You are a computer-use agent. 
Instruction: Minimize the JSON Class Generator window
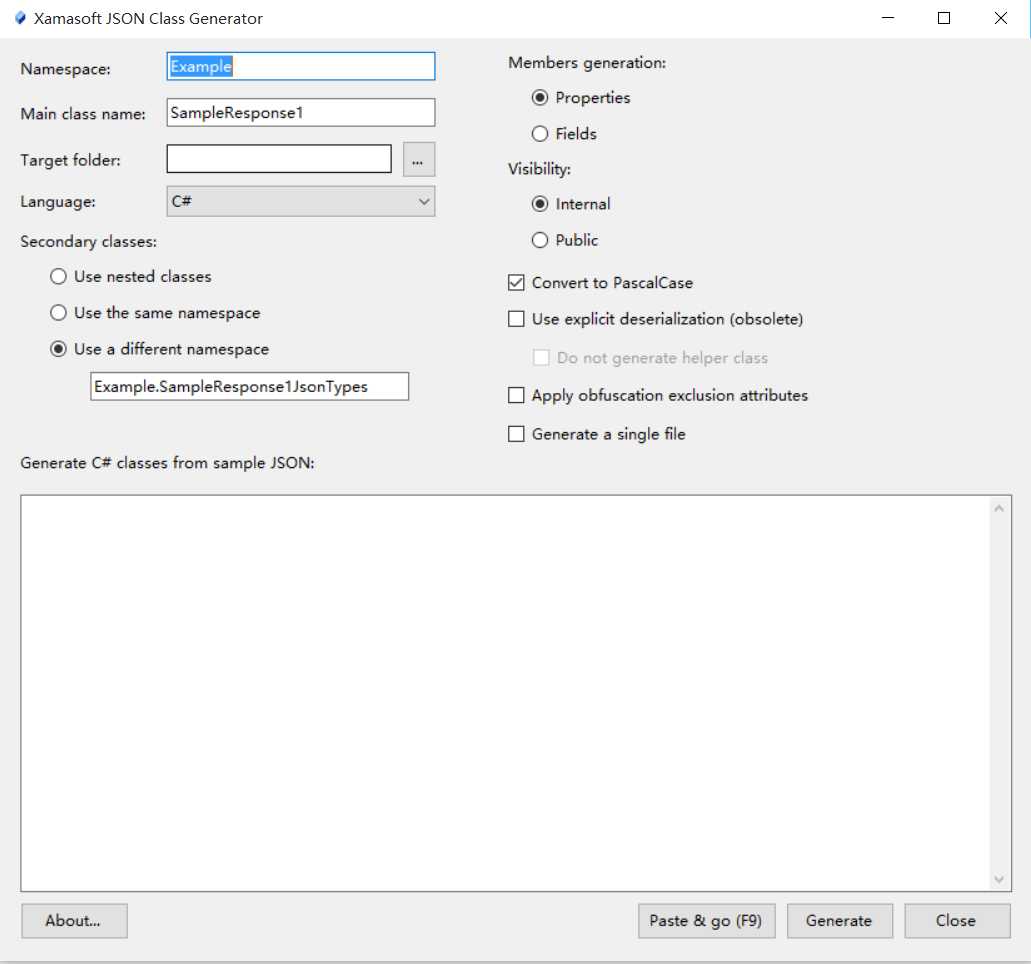click(x=888, y=18)
